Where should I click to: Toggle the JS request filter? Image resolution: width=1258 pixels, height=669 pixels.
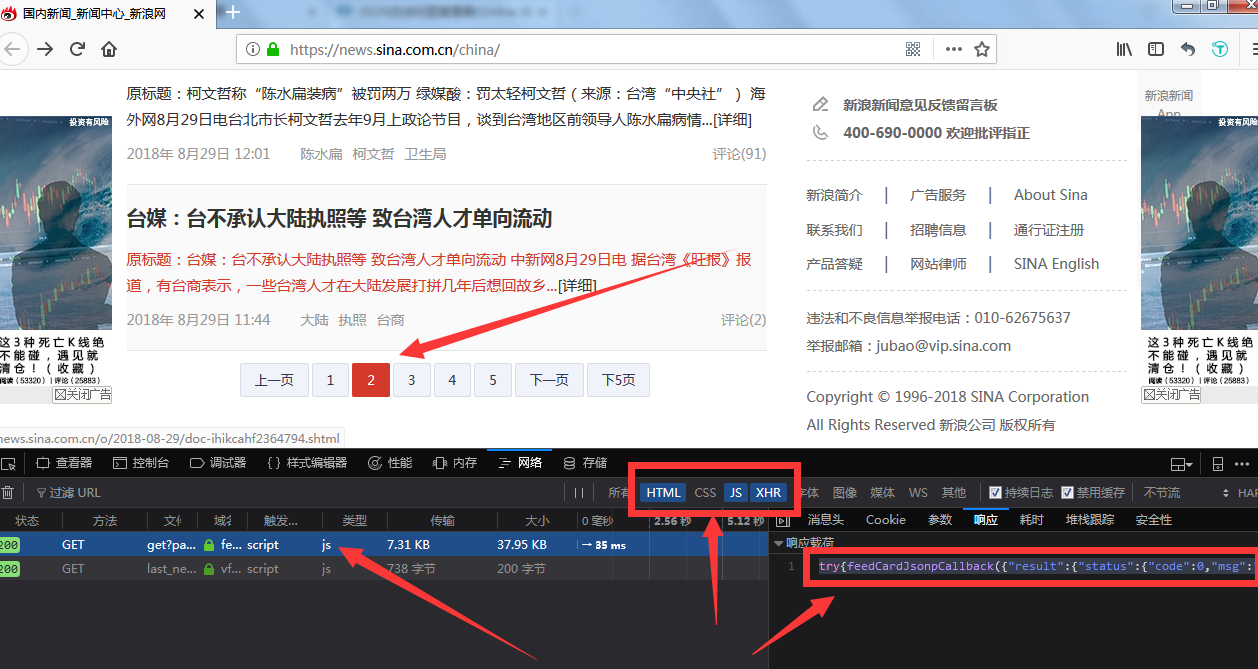coord(736,492)
